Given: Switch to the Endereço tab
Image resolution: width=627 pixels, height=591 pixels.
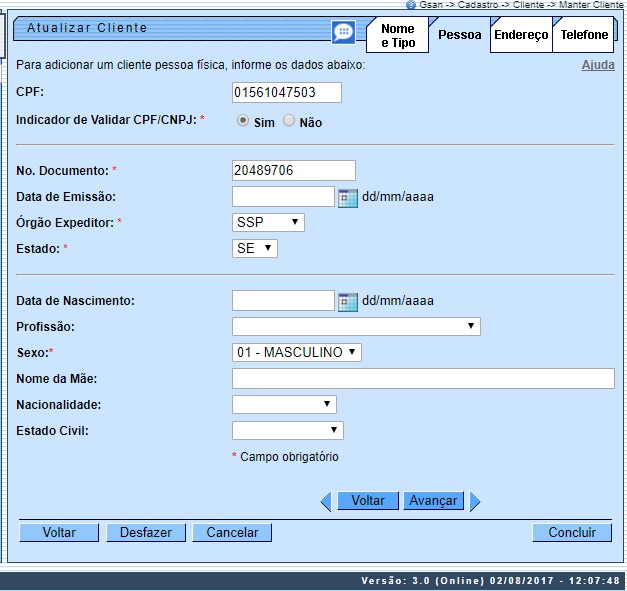Looking at the screenshot, I should tap(521, 35).
